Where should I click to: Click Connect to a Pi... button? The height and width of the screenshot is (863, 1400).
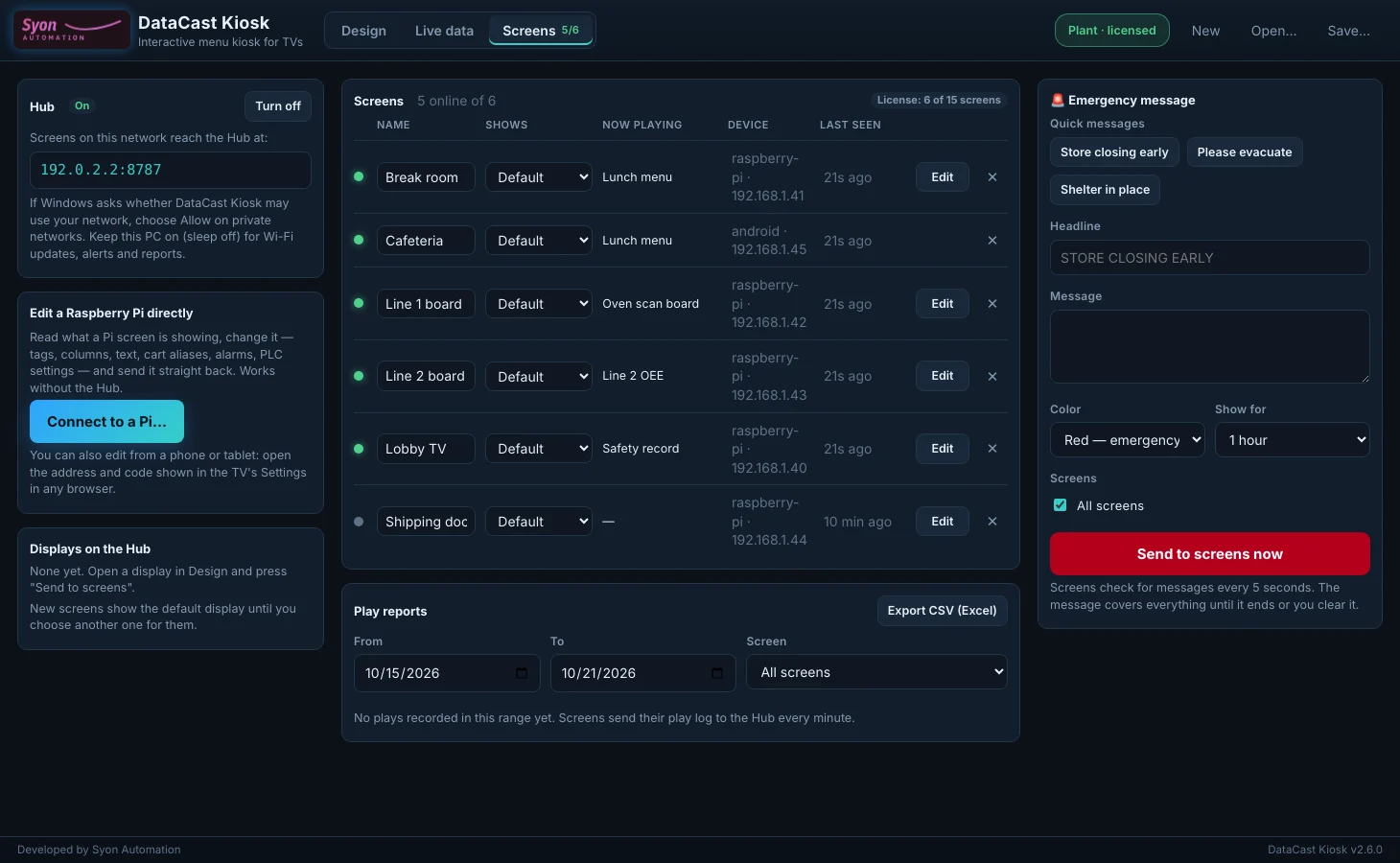[107, 422]
